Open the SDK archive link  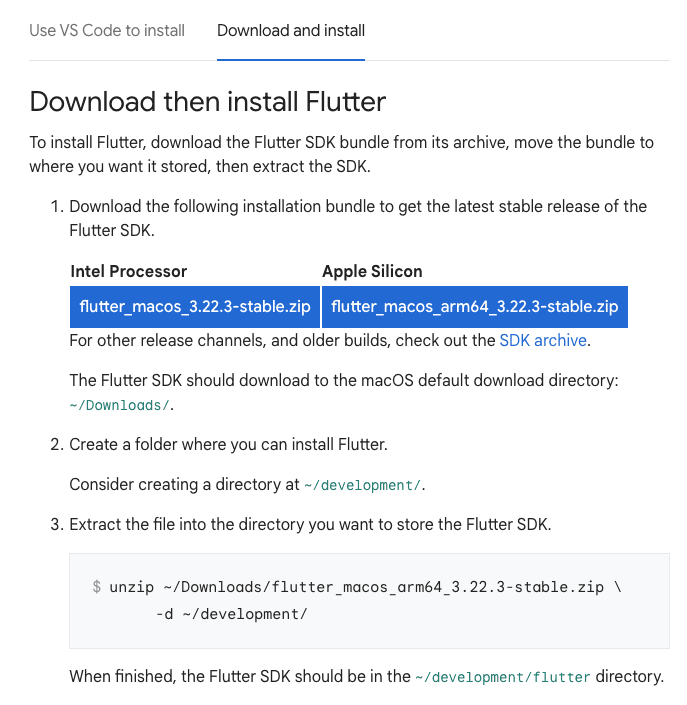(543, 340)
